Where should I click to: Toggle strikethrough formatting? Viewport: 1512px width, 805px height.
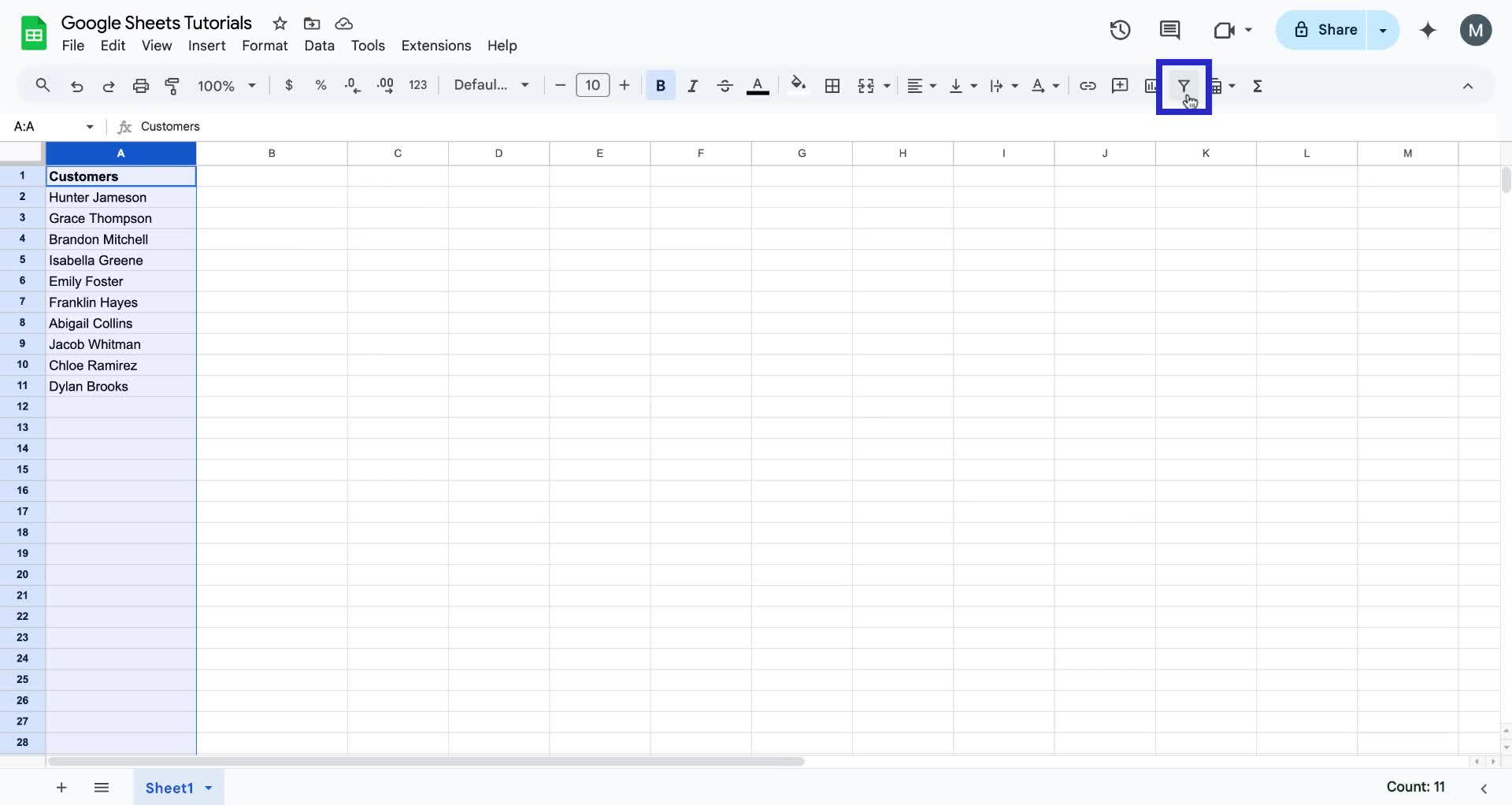pyautogui.click(x=724, y=85)
